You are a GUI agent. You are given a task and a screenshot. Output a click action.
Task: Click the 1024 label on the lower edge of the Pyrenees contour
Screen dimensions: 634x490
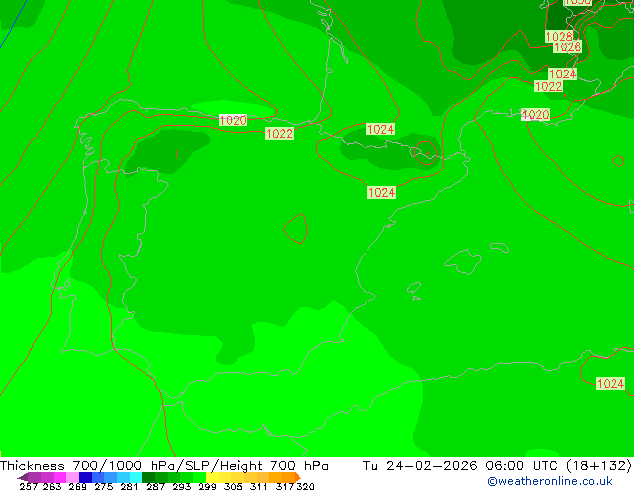point(381,192)
